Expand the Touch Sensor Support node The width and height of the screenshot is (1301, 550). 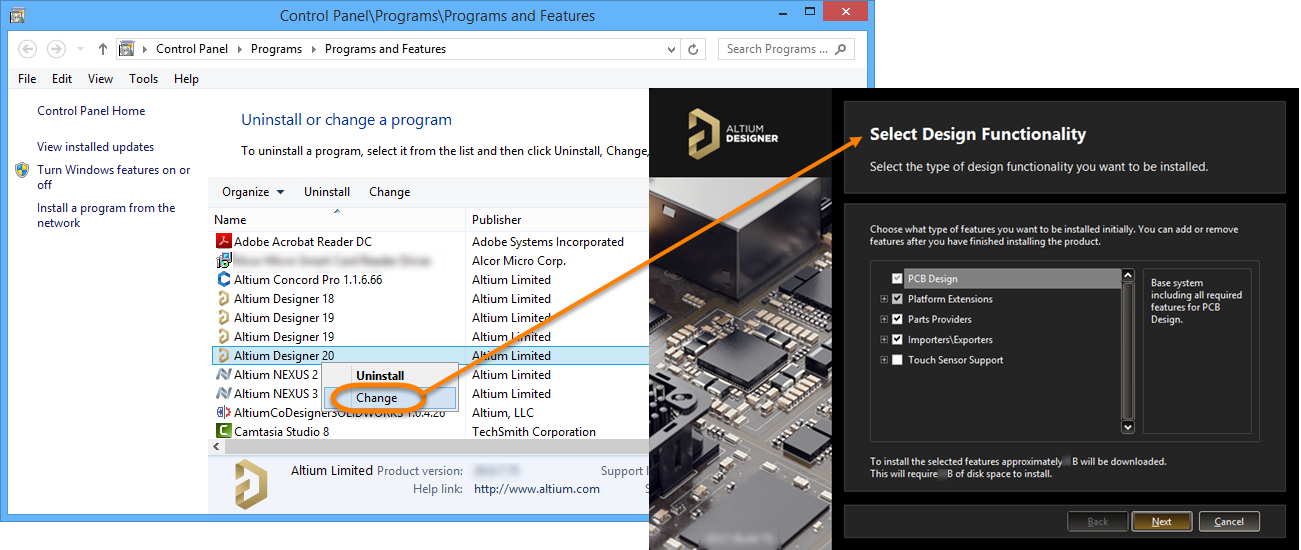pos(884,360)
